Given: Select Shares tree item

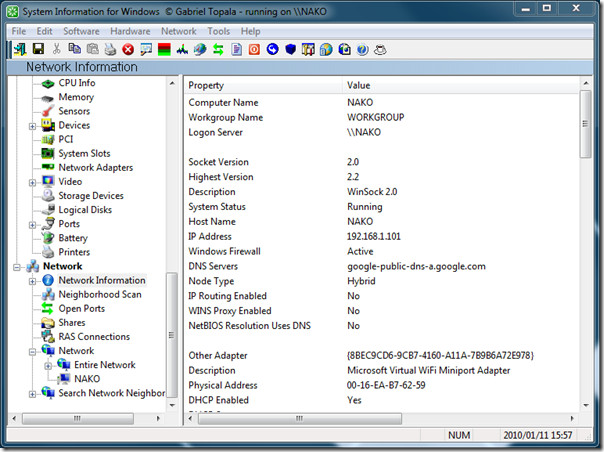Looking at the screenshot, I should [x=72, y=323].
